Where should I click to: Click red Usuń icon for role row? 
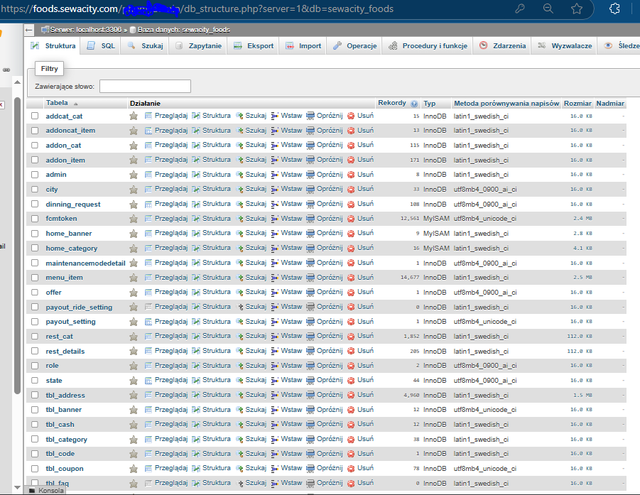click(x=351, y=366)
